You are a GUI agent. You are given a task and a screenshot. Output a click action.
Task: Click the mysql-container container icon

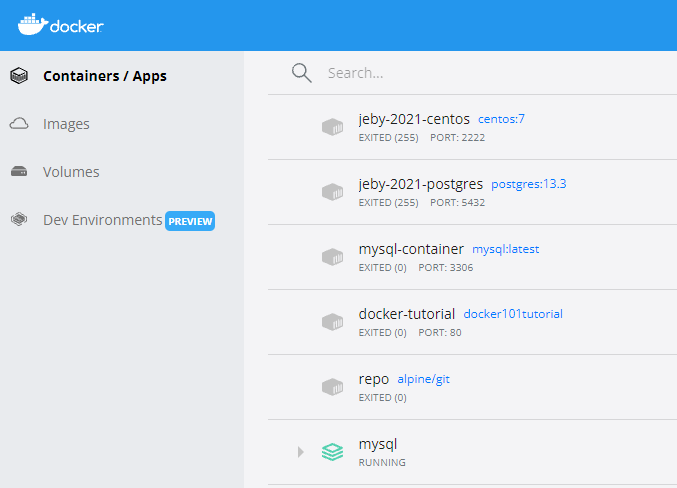[x=332, y=257]
